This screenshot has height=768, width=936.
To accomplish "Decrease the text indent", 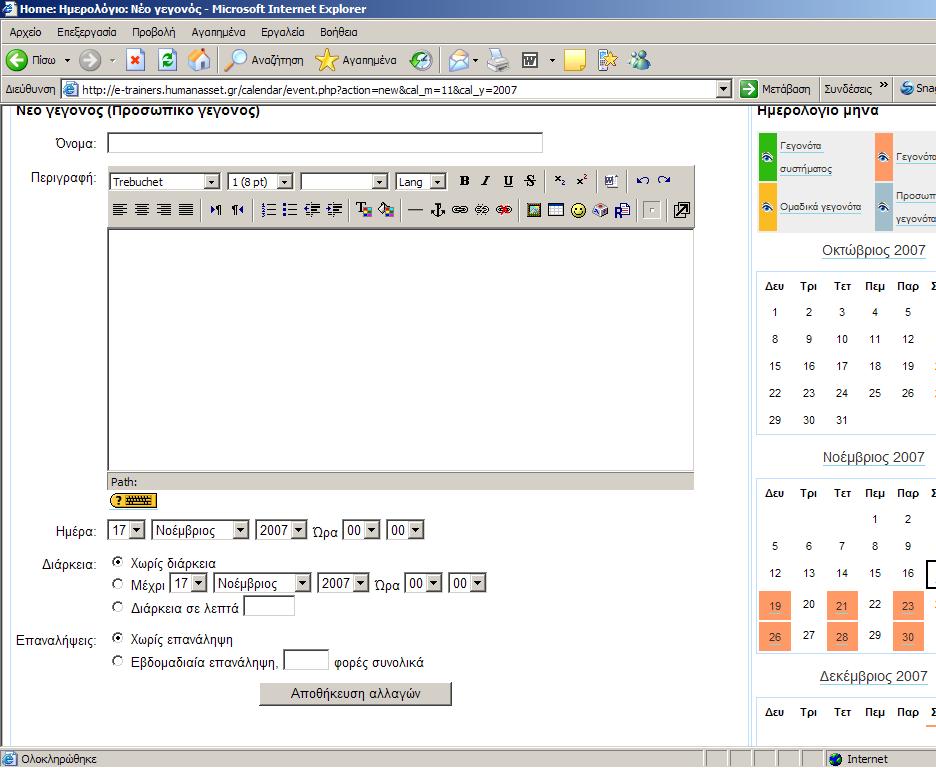I will coord(312,209).
